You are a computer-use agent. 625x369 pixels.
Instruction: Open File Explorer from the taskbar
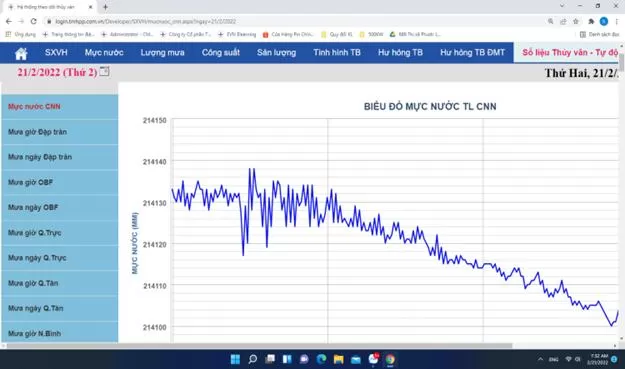coord(338,359)
